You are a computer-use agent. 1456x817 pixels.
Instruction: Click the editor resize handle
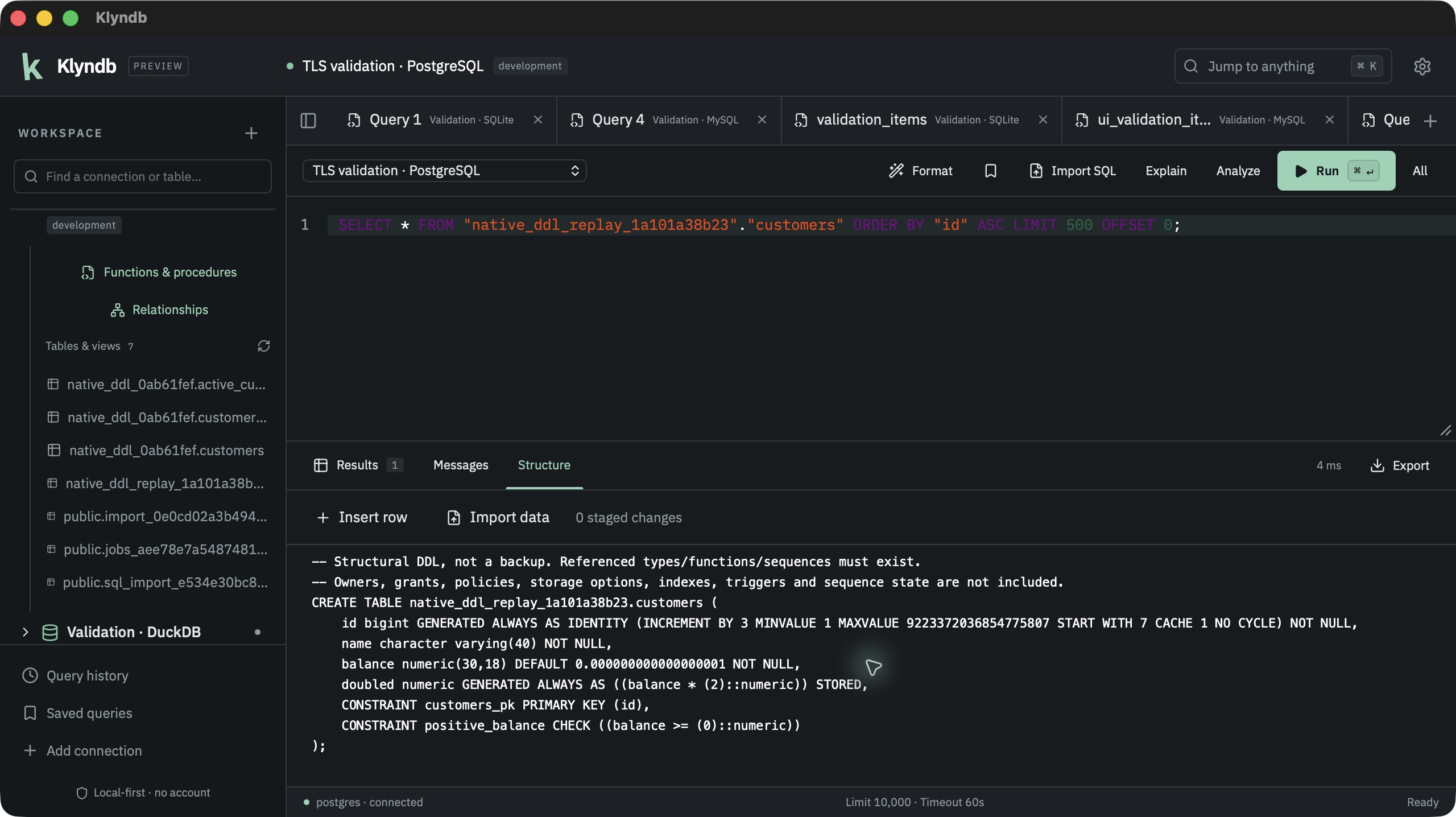[1445, 431]
